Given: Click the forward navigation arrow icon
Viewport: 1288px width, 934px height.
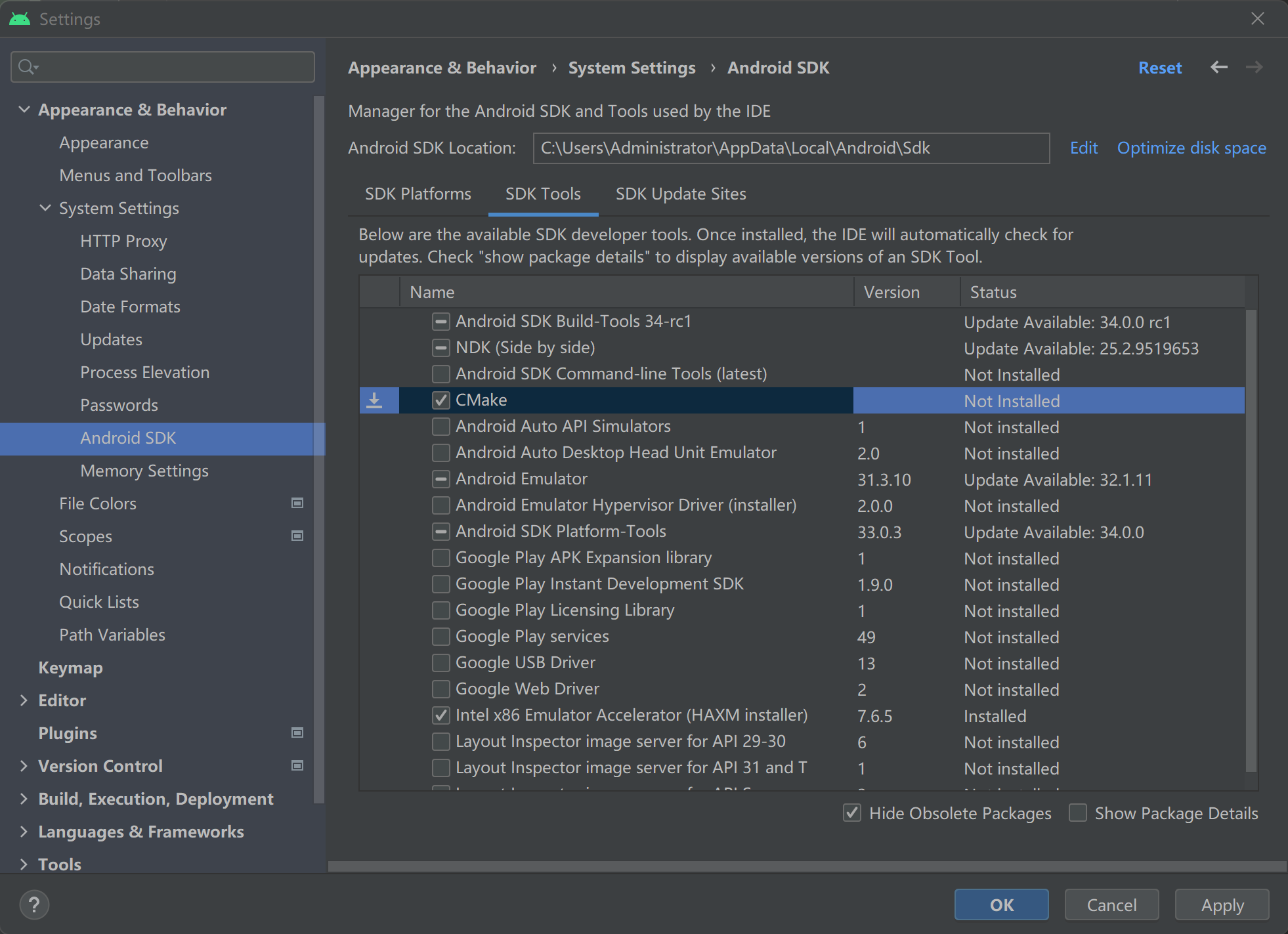Looking at the screenshot, I should tap(1254, 68).
